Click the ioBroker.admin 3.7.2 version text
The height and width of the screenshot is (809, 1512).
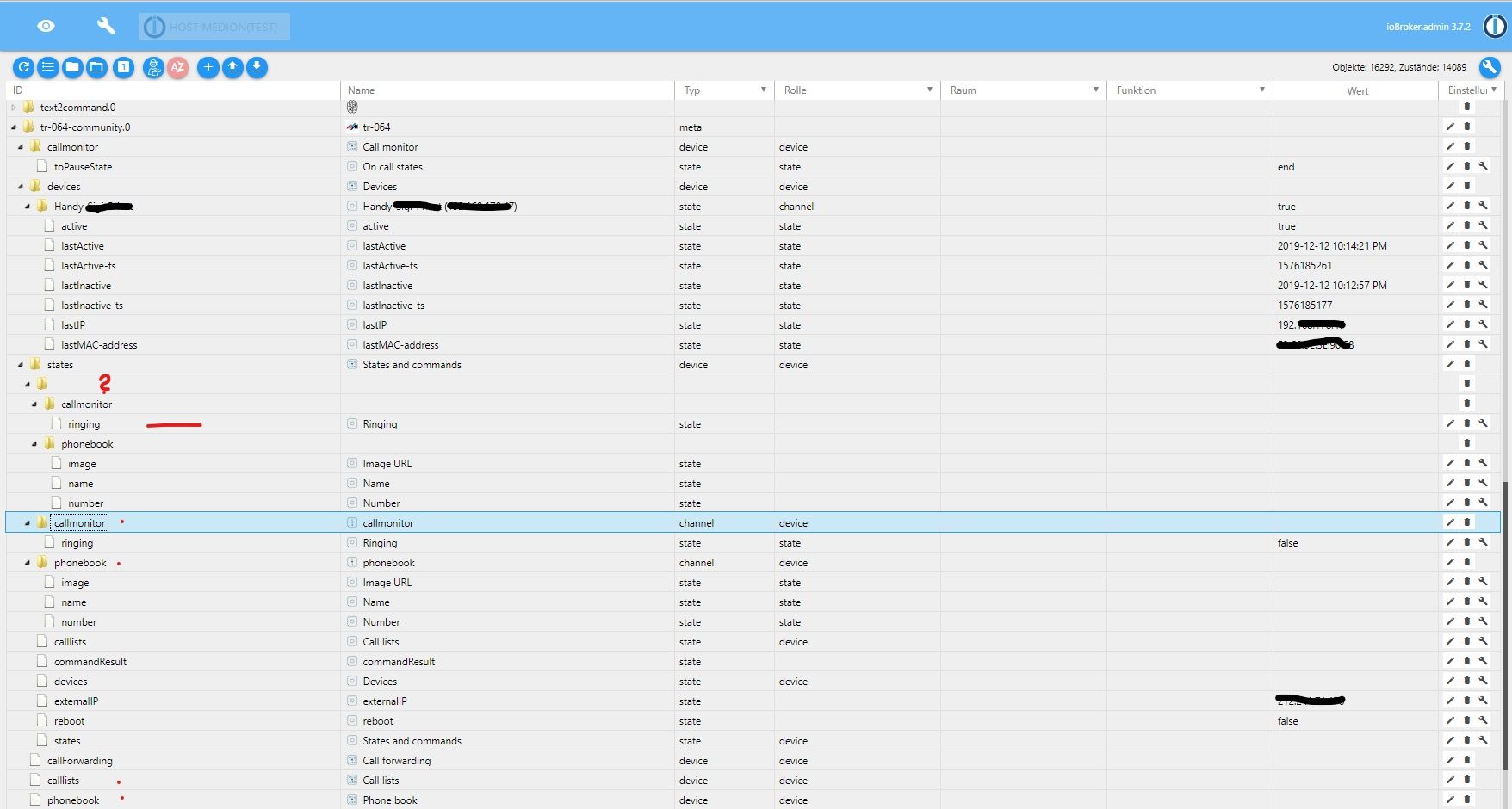tap(1428, 27)
